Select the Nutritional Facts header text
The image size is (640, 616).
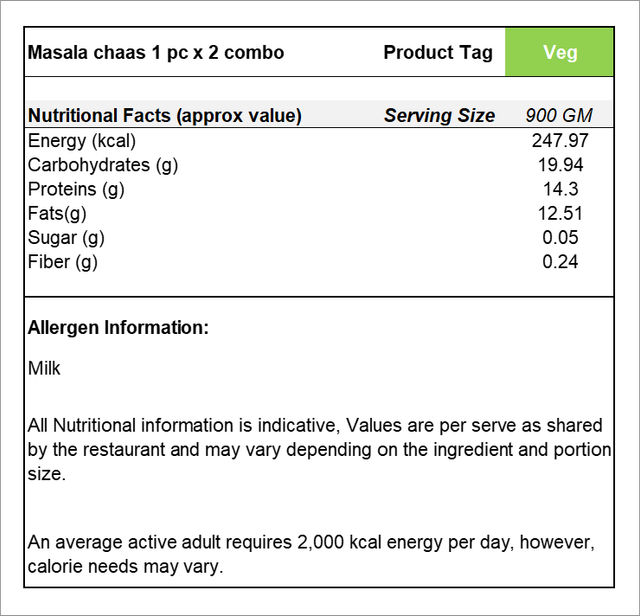(165, 116)
